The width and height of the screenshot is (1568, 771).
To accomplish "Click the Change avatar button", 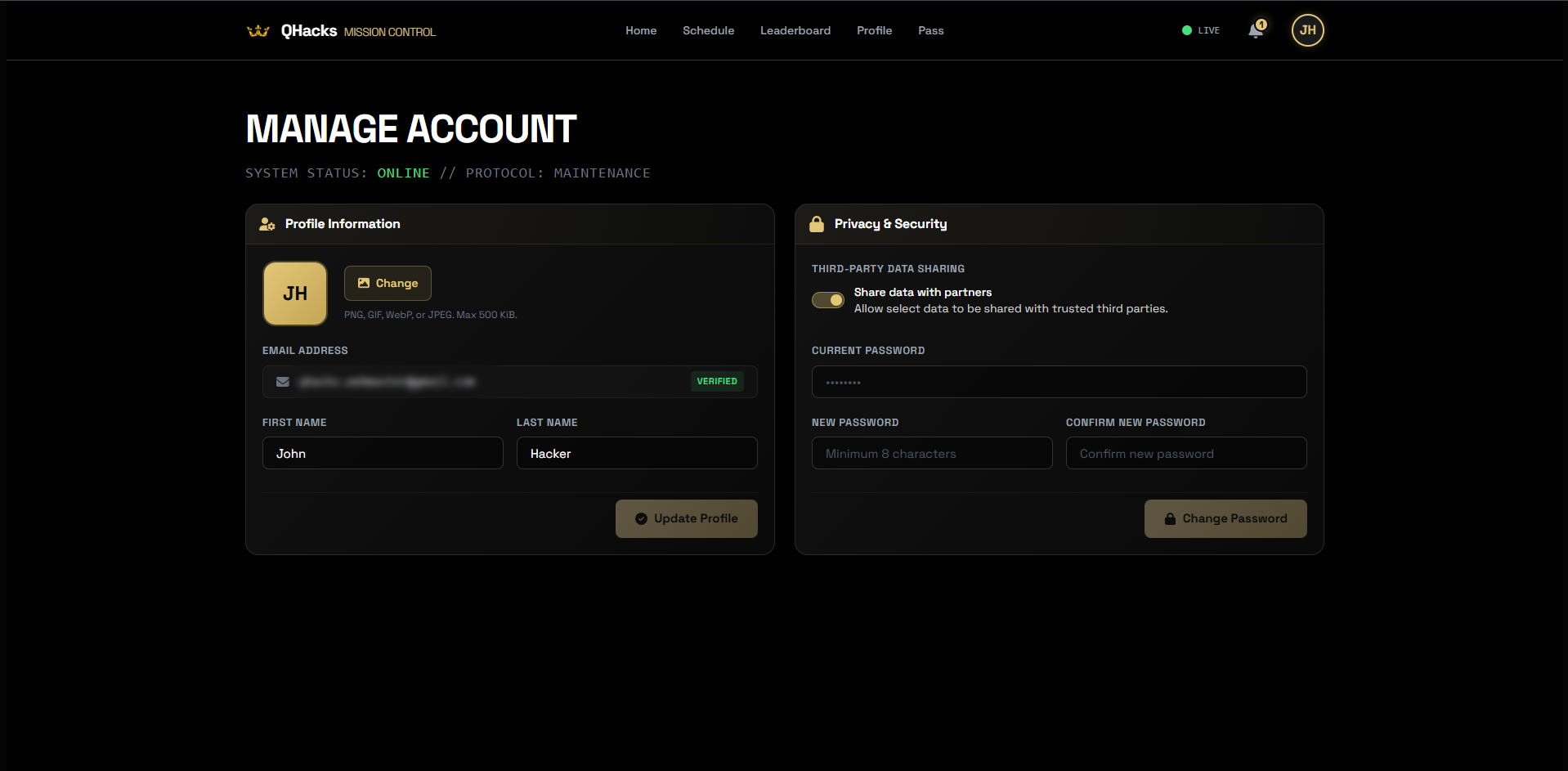I will pos(388,283).
